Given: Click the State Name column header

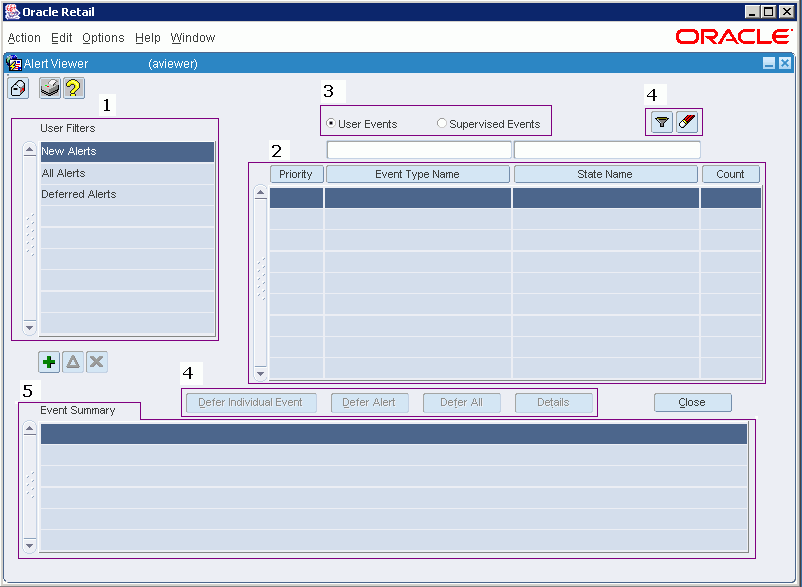Looking at the screenshot, I should pyautogui.click(x=605, y=174).
